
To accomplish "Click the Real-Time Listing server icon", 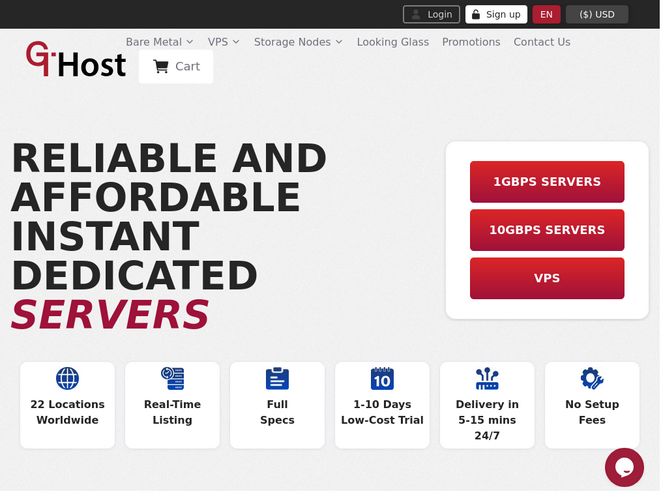I will [x=173, y=378].
